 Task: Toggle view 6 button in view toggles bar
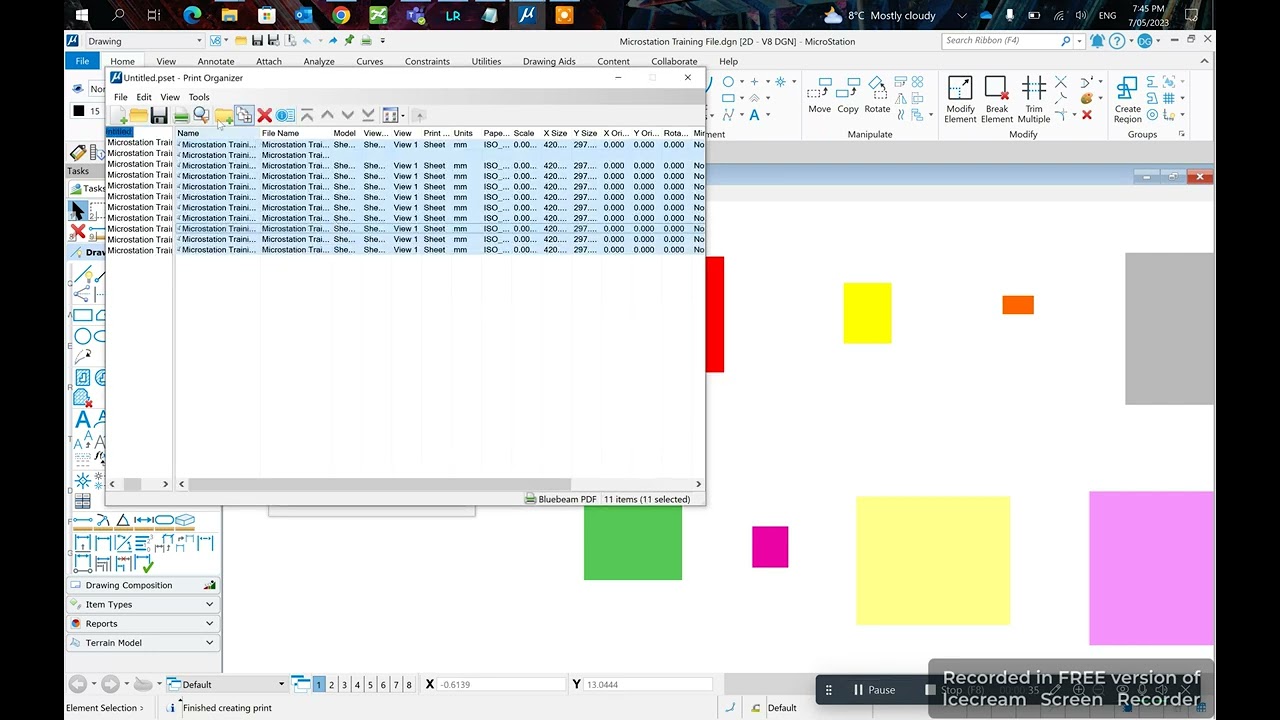(x=383, y=685)
